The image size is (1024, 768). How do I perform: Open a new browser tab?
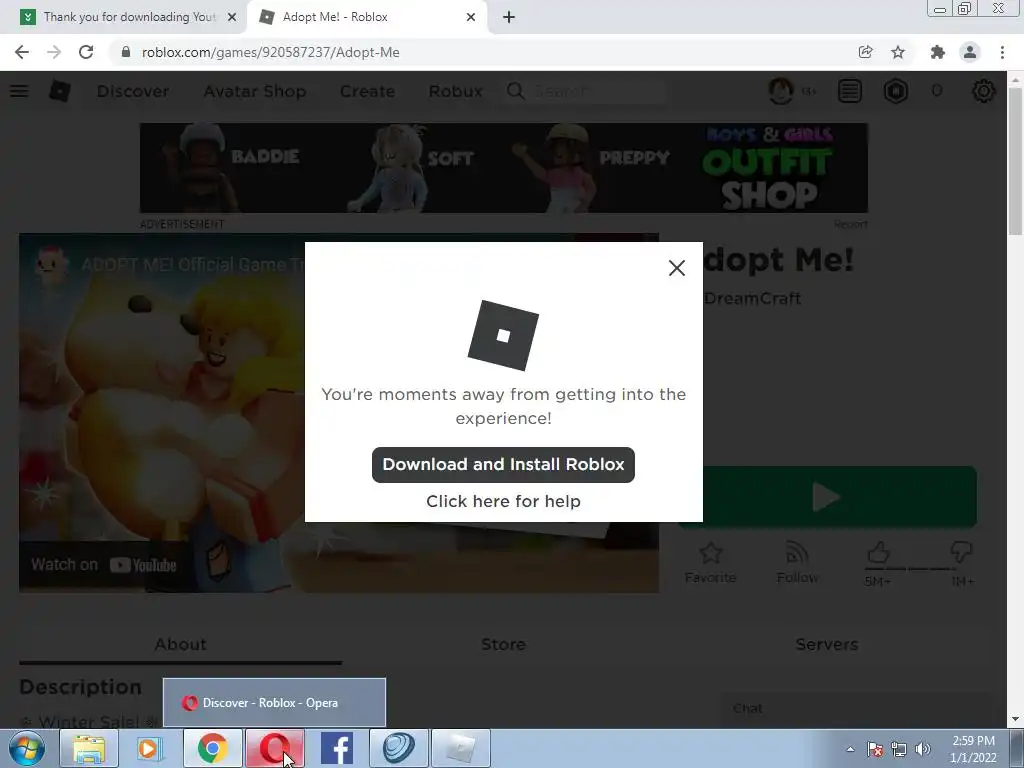509,17
